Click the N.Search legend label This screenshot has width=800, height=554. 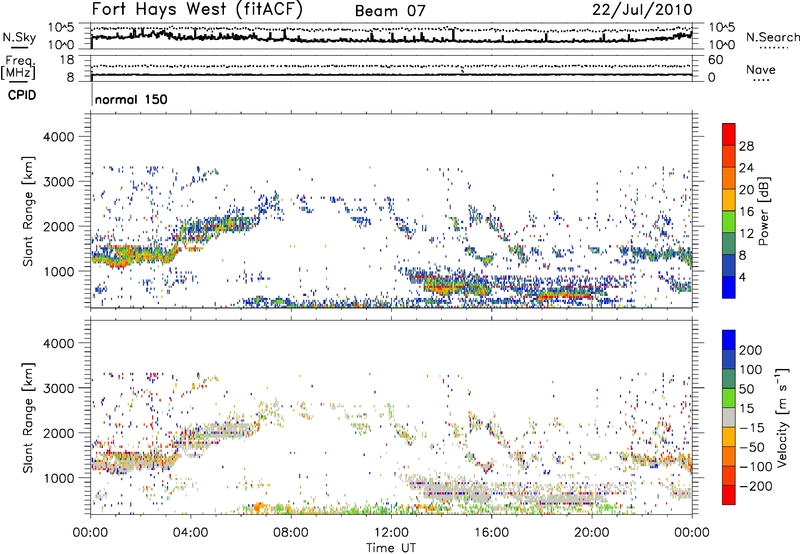pyautogui.click(x=772, y=37)
